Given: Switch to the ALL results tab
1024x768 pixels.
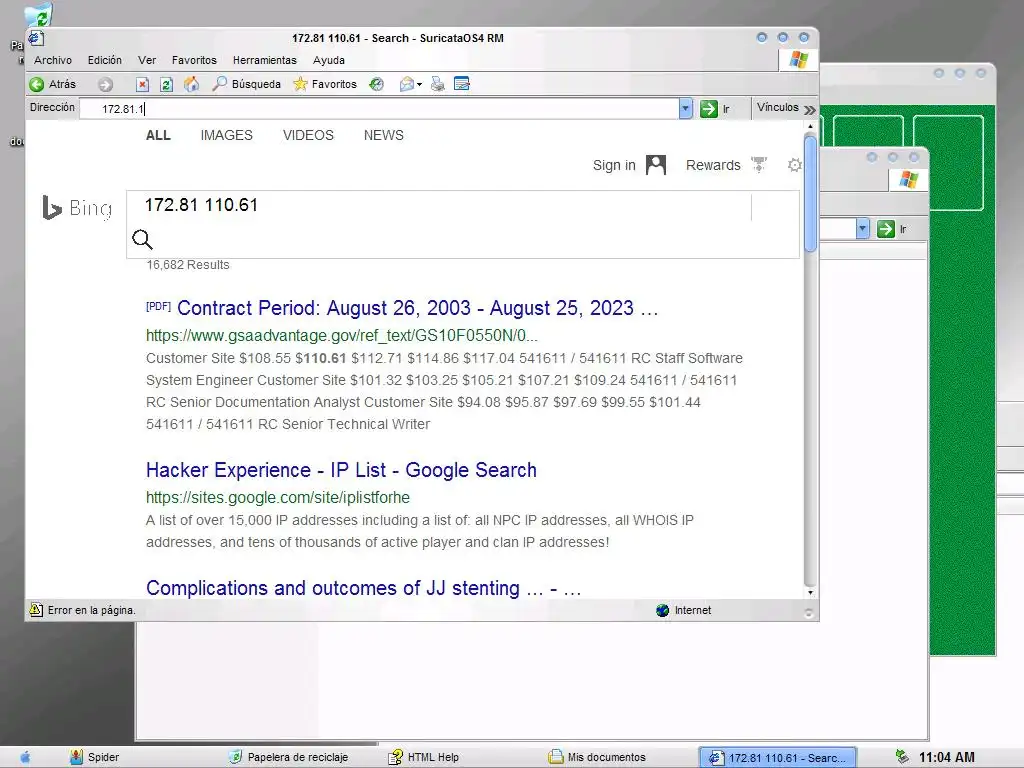Looking at the screenshot, I should pos(158,135).
